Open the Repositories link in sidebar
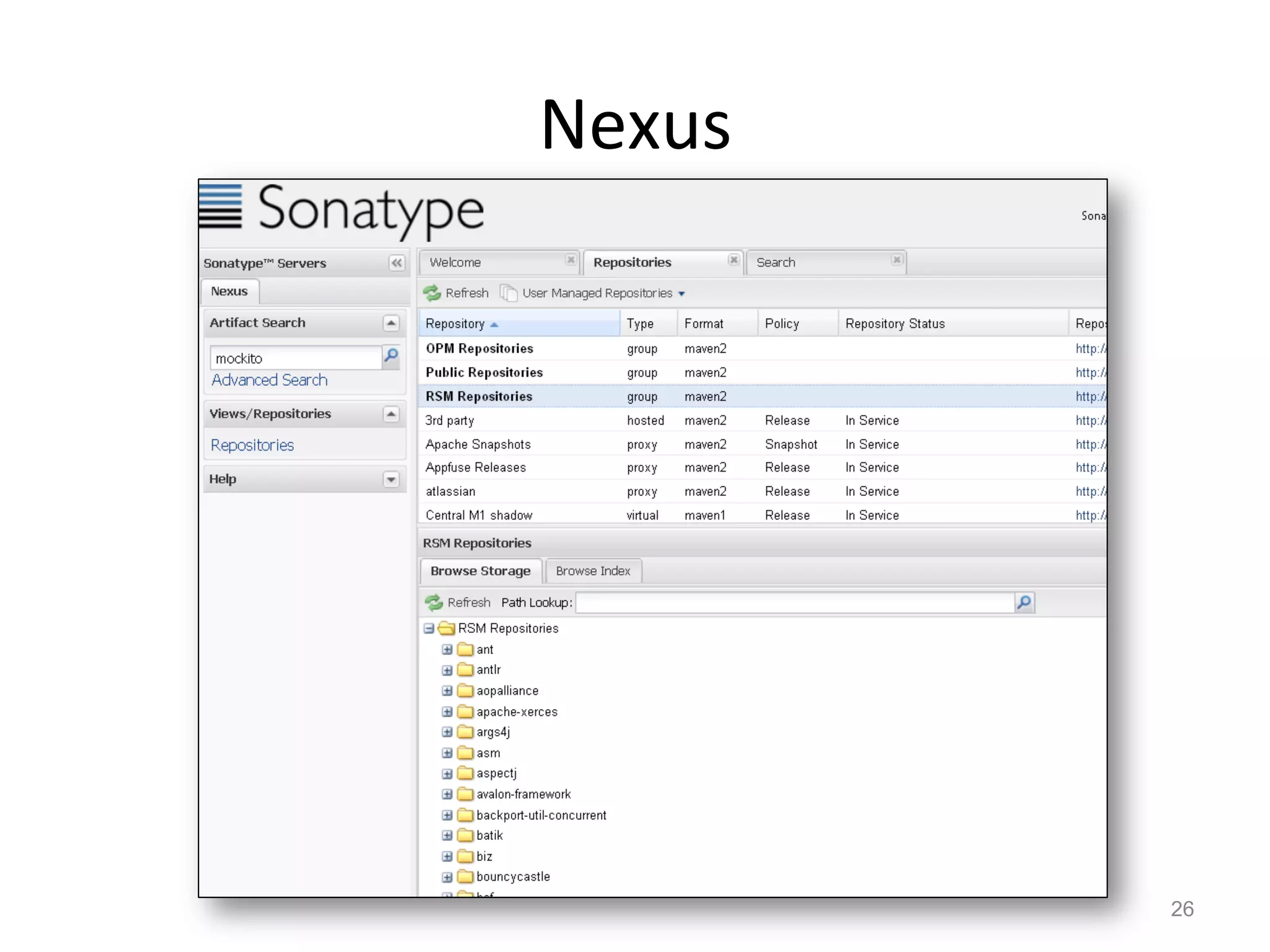The height and width of the screenshot is (952, 1270). pos(252,445)
